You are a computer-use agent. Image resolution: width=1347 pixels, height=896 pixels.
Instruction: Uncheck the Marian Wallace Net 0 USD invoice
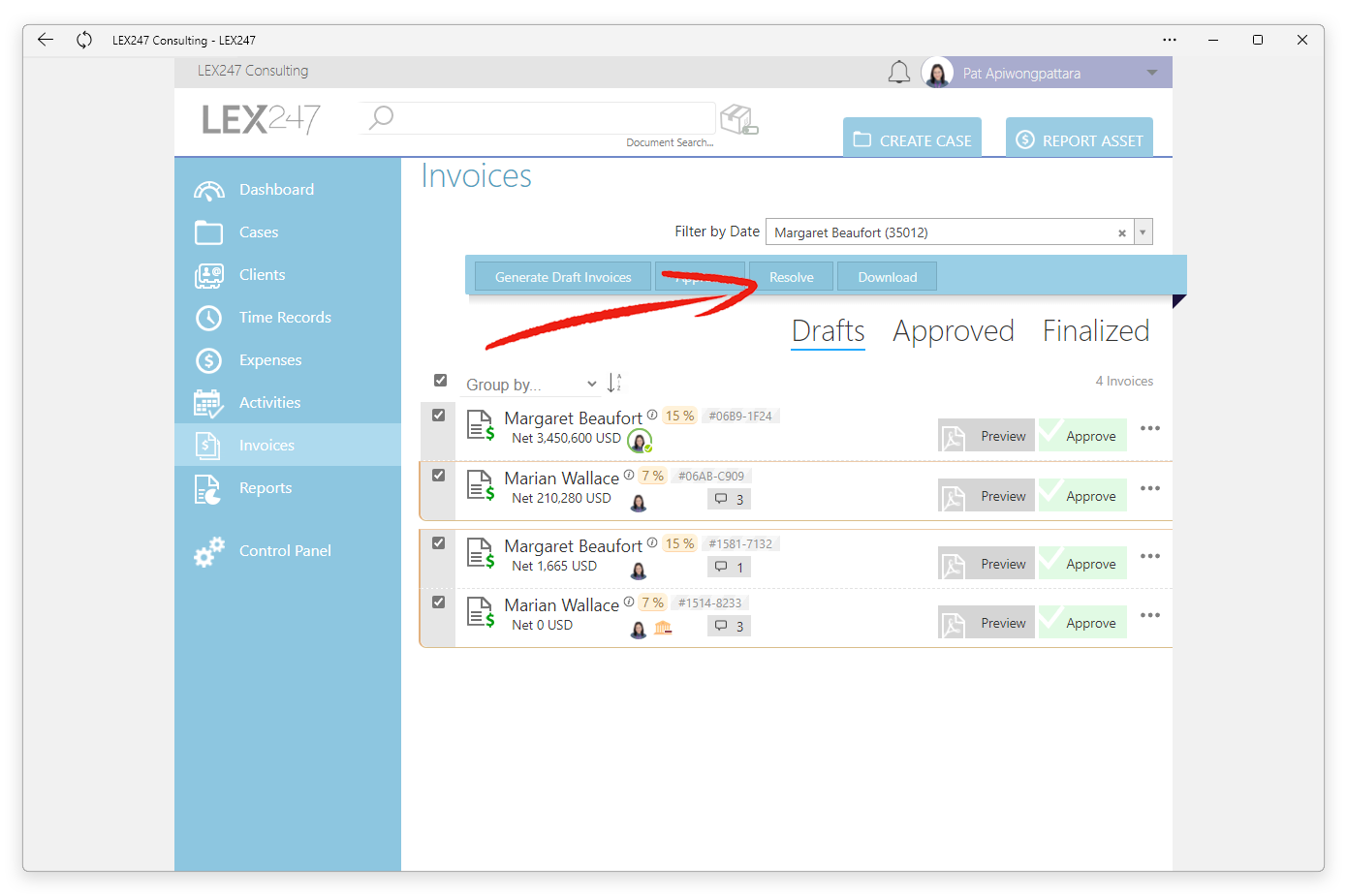point(438,602)
